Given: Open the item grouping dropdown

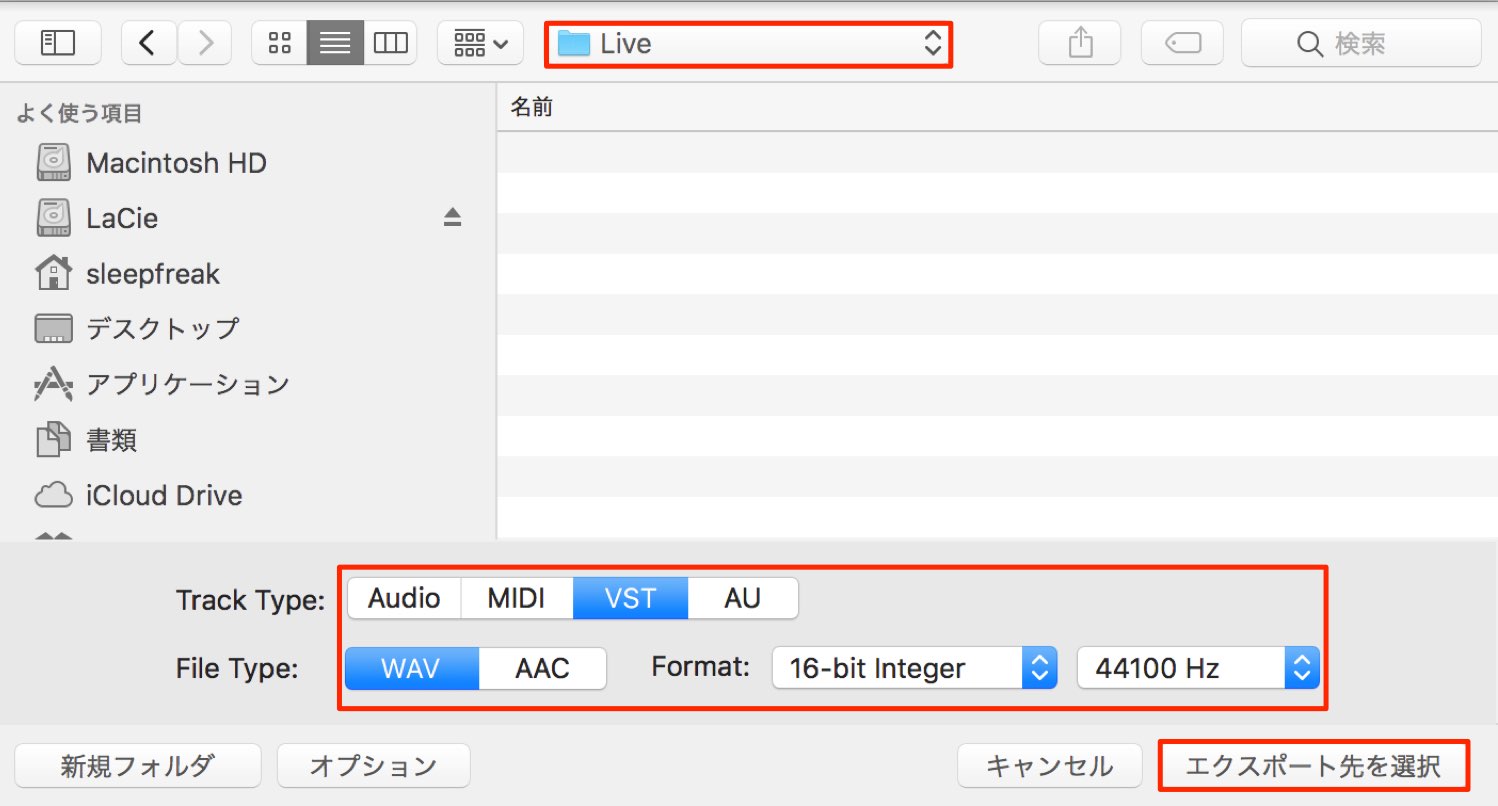Looking at the screenshot, I should pyautogui.click(x=481, y=43).
